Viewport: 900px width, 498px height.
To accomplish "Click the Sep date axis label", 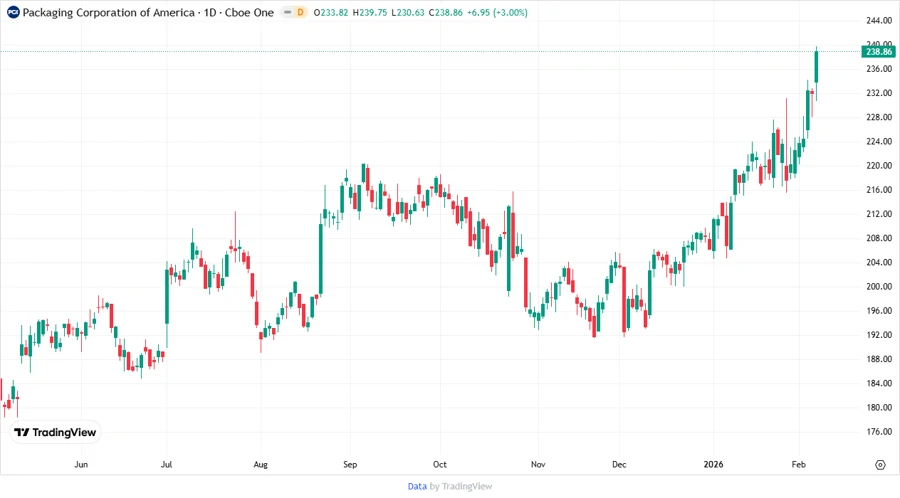I will tap(350, 465).
